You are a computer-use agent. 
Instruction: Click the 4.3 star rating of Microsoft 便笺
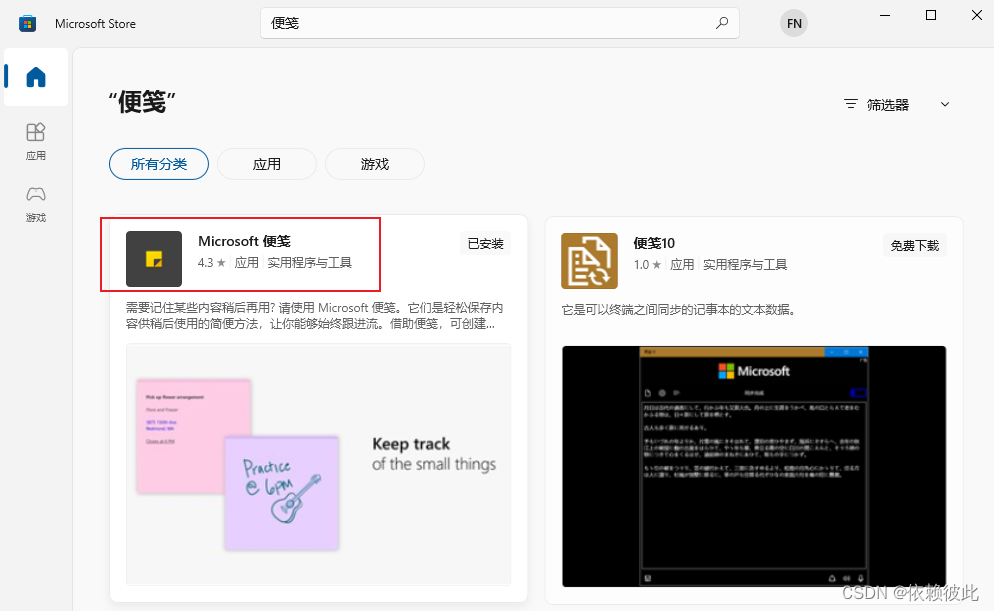click(212, 262)
